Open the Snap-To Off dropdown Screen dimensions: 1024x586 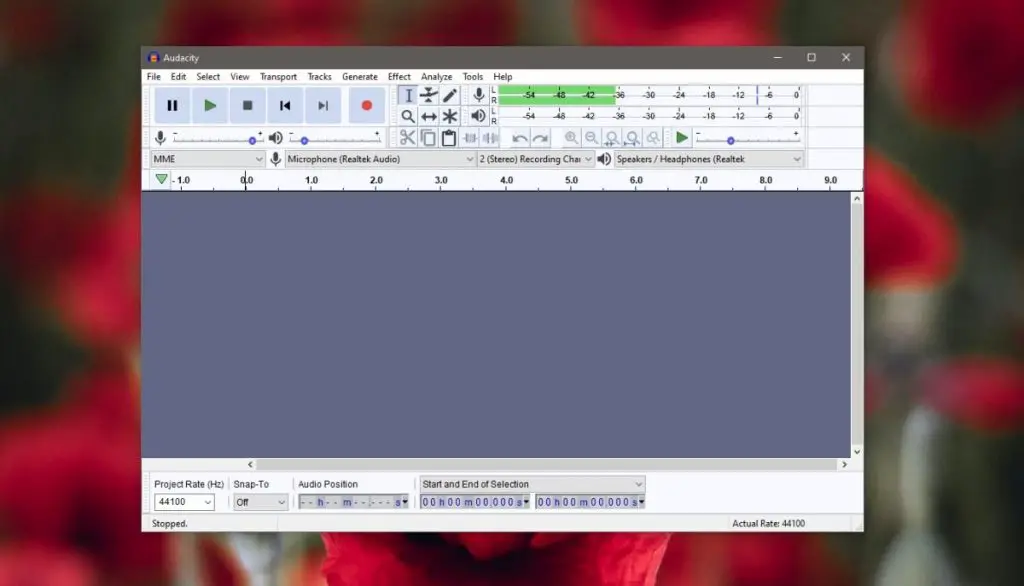(x=261, y=502)
